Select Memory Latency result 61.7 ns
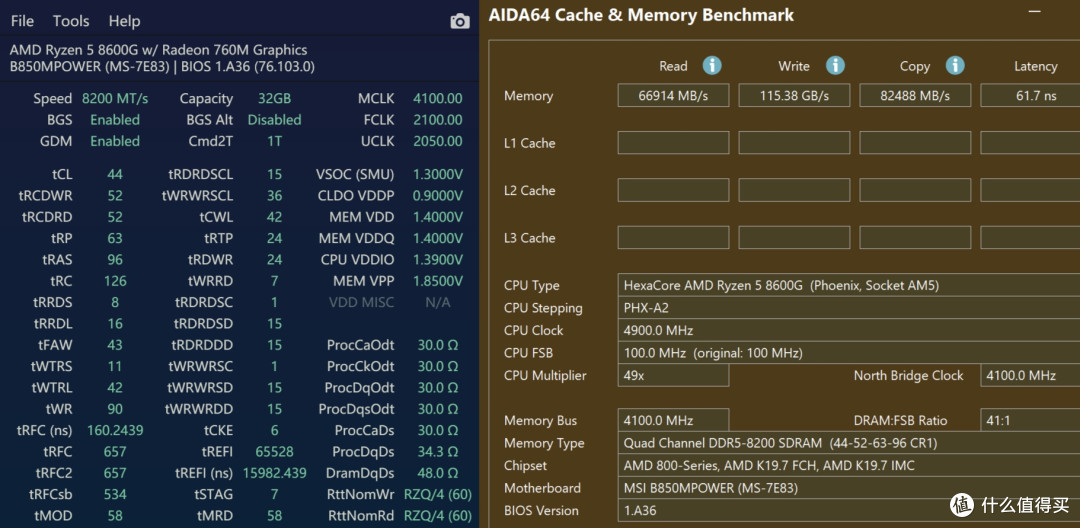Viewport: 1080px width, 528px height. [x=1030, y=96]
